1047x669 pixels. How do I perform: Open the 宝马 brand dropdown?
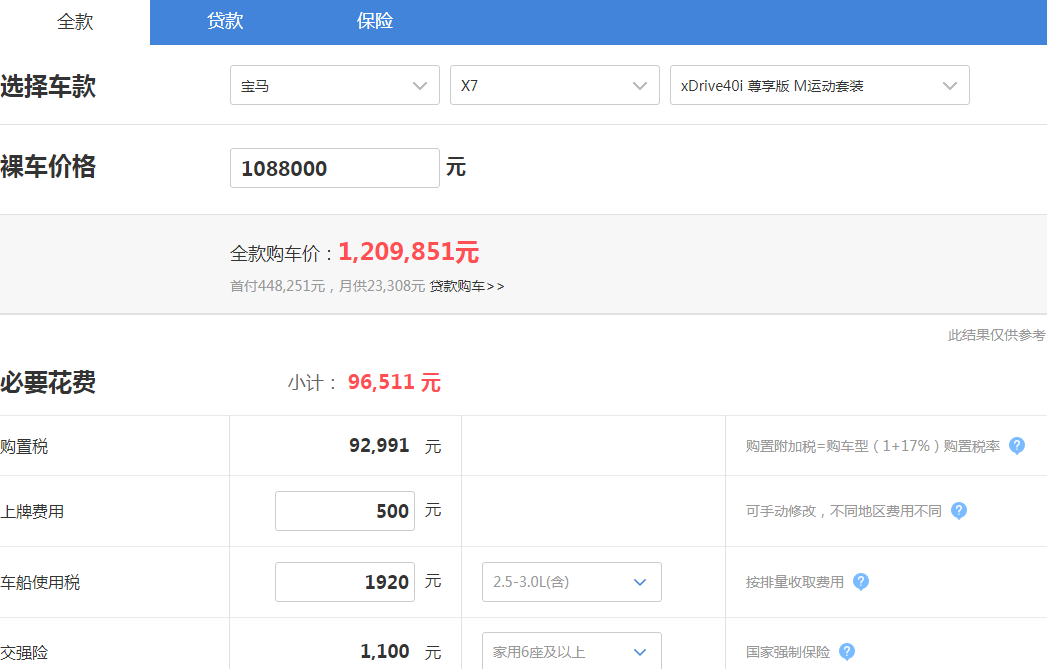335,85
